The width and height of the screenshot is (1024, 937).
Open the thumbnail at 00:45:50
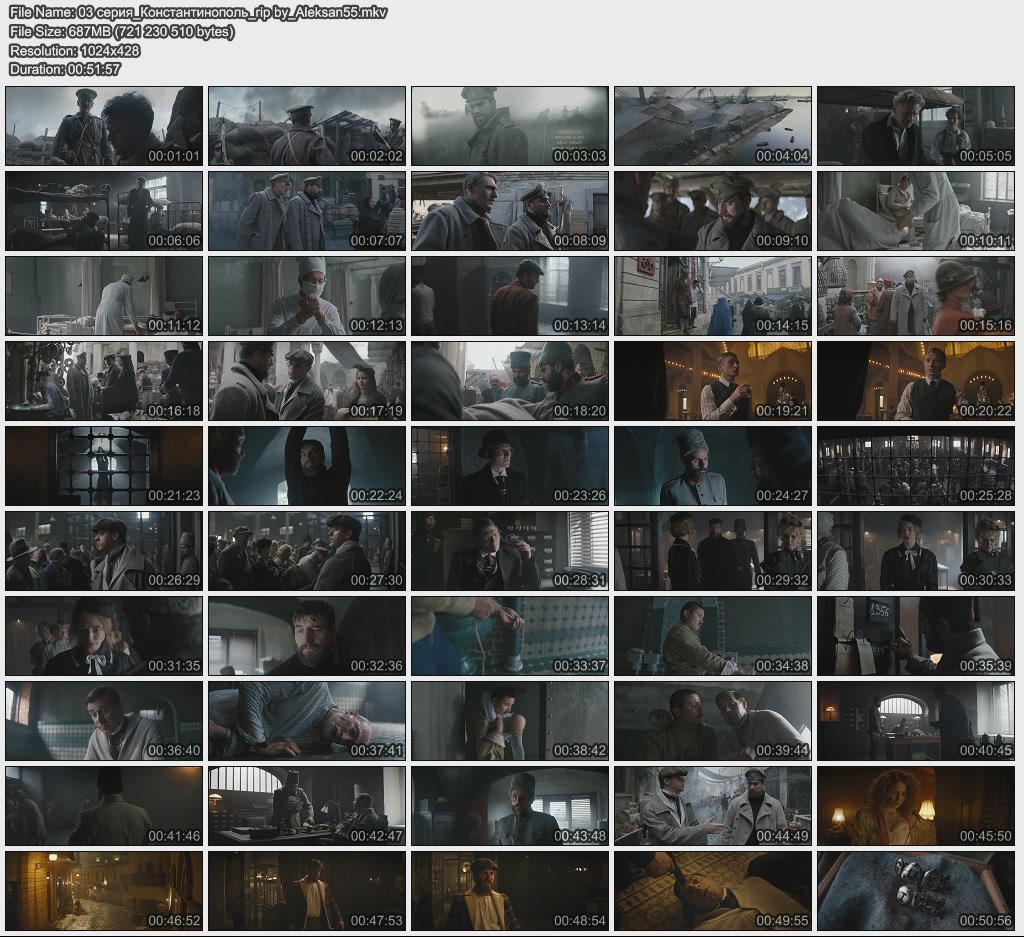(x=915, y=806)
